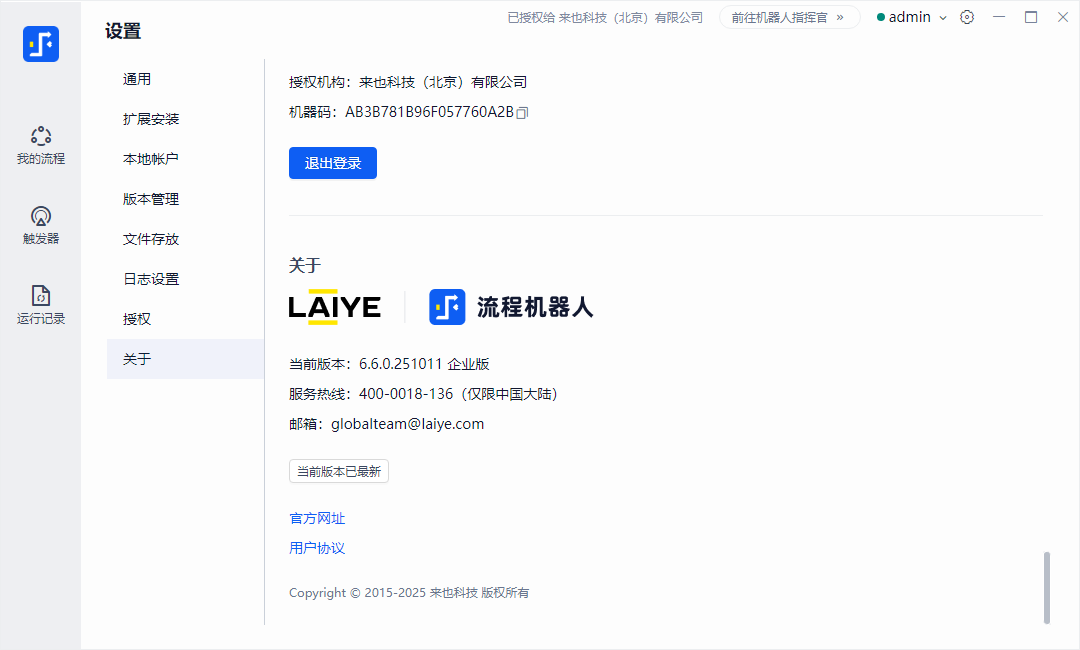Open the 官方网址 official website link
The width and height of the screenshot is (1080, 650).
tap(317, 518)
